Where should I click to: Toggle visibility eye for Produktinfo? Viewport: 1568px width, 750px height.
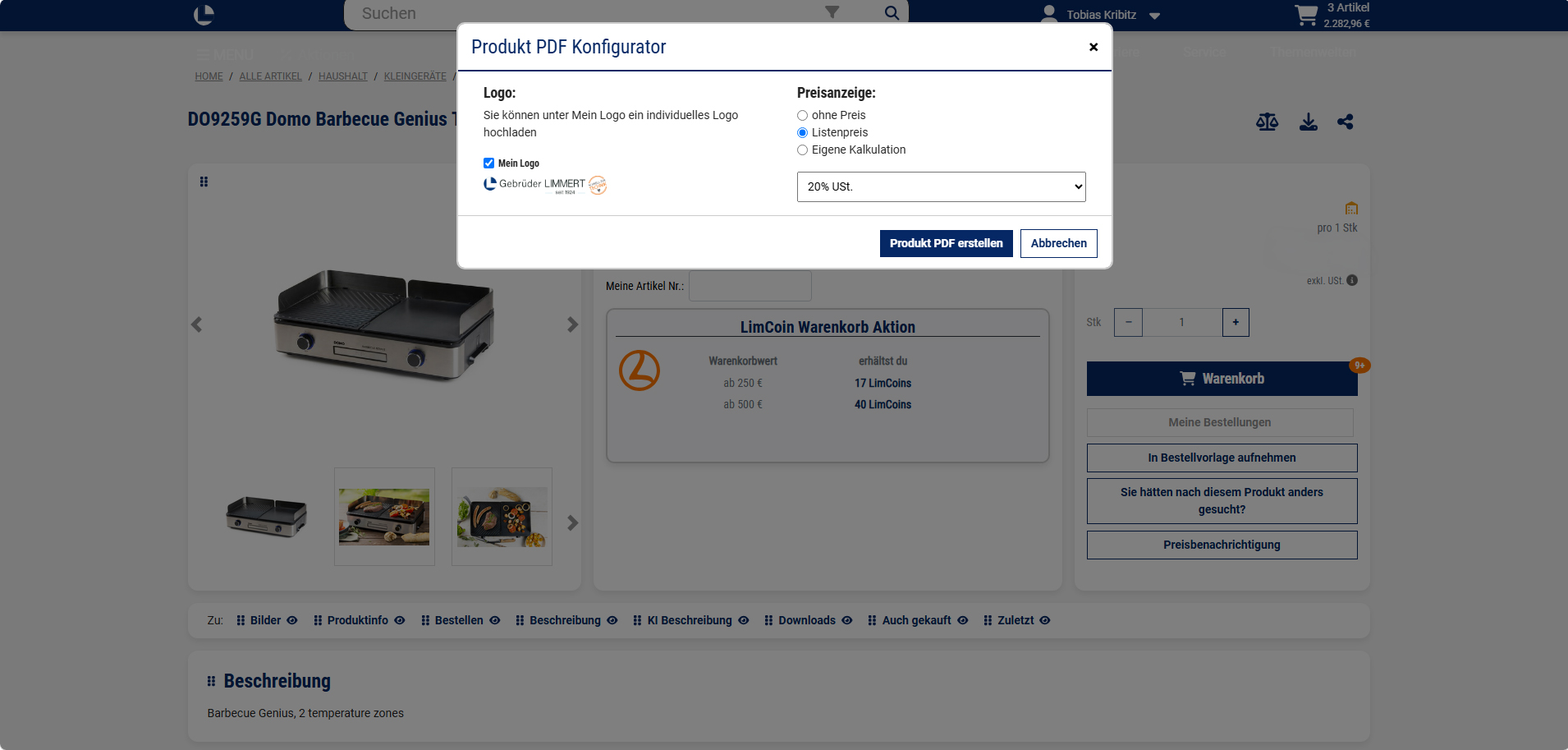pos(400,620)
